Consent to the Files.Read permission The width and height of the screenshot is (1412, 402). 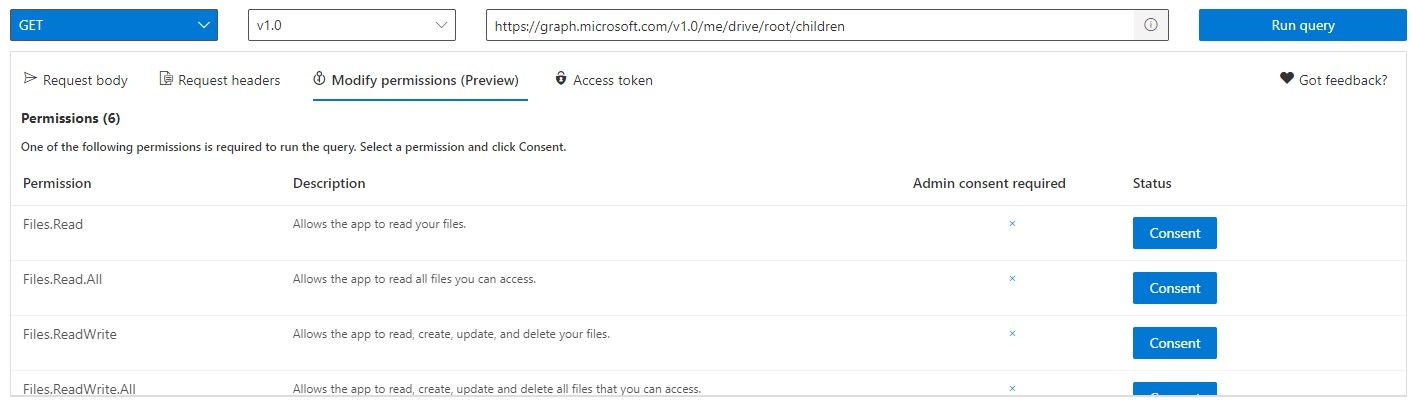(x=1174, y=233)
